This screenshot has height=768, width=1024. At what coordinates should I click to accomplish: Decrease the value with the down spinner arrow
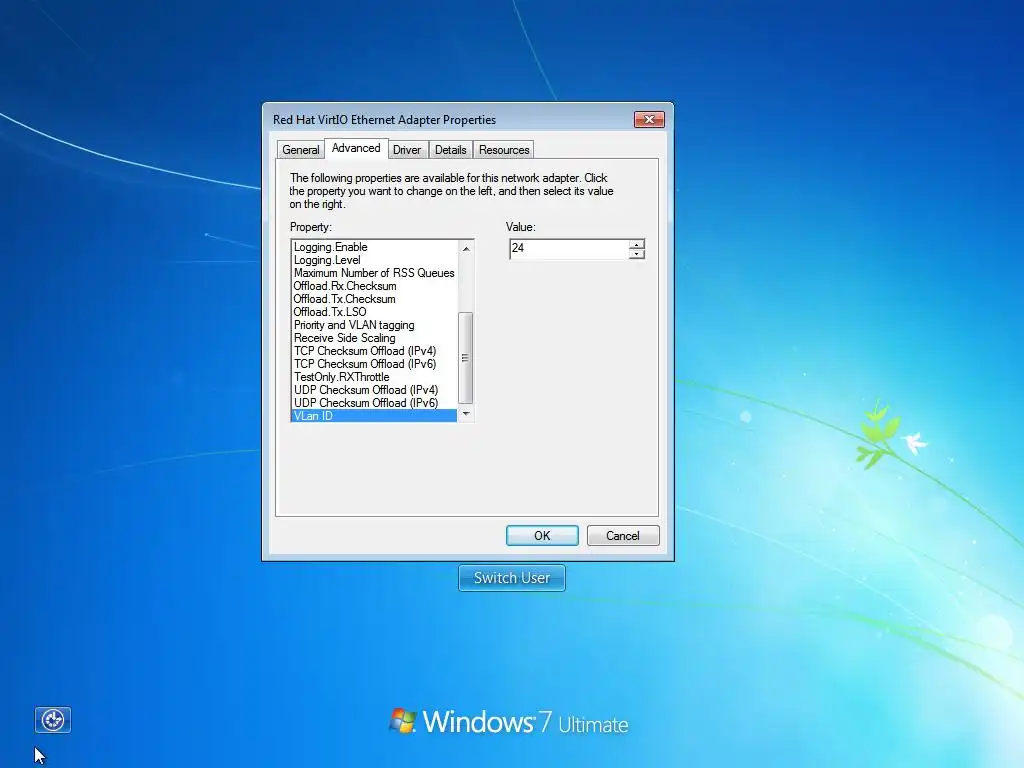coord(637,253)
